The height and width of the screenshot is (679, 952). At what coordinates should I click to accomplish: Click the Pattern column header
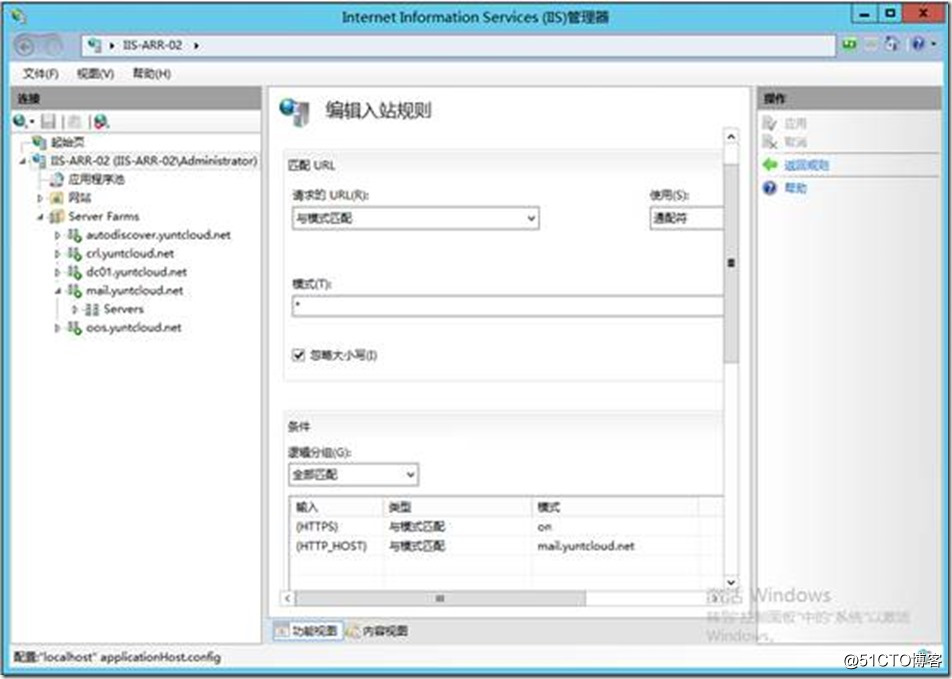615,507
